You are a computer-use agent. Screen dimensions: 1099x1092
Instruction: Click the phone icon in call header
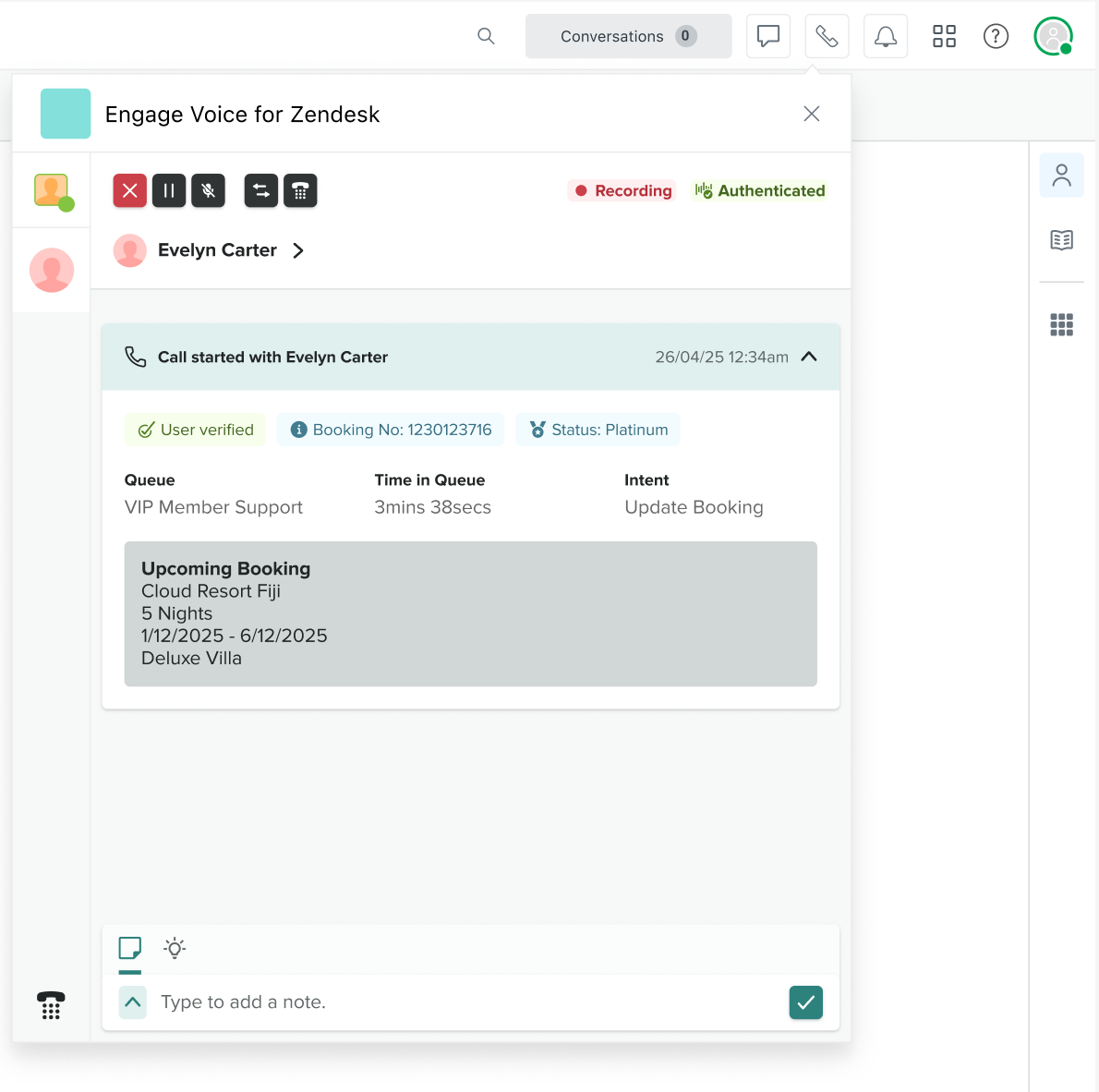click(135, 357)
